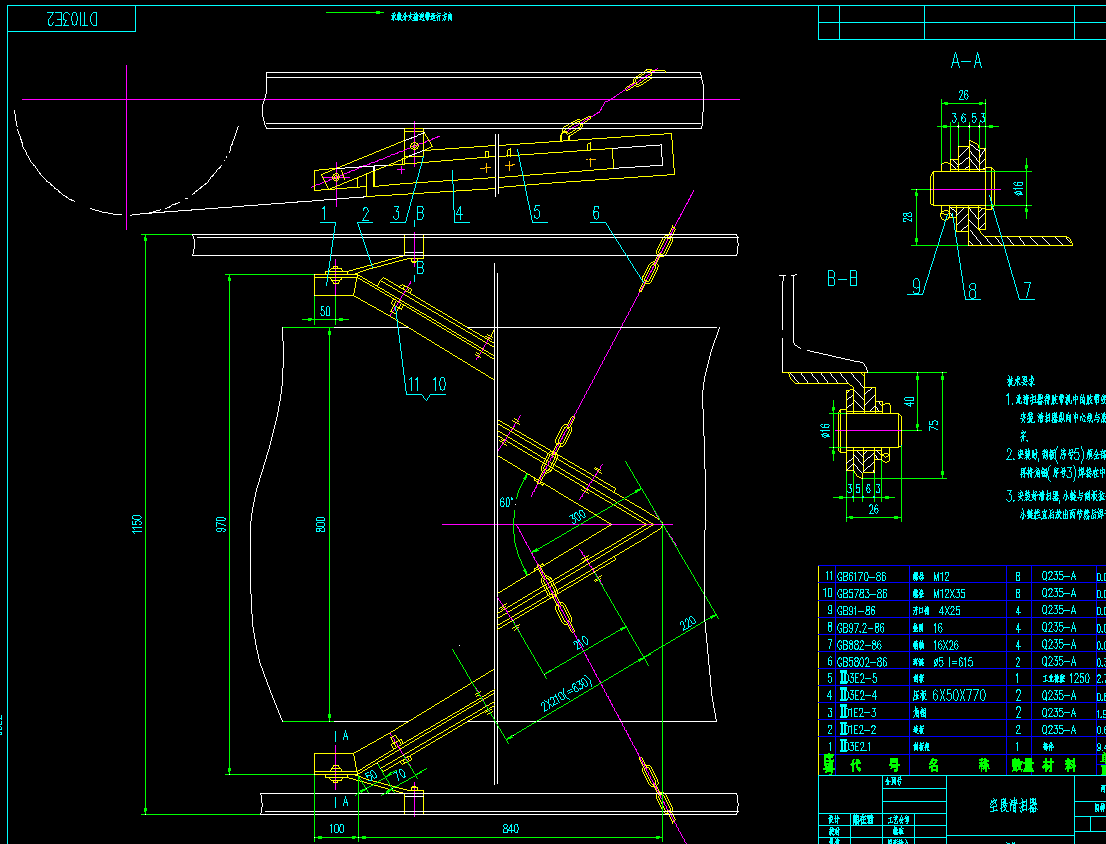
Task: Click the 800 vertical dimension text
Action: 321,524
